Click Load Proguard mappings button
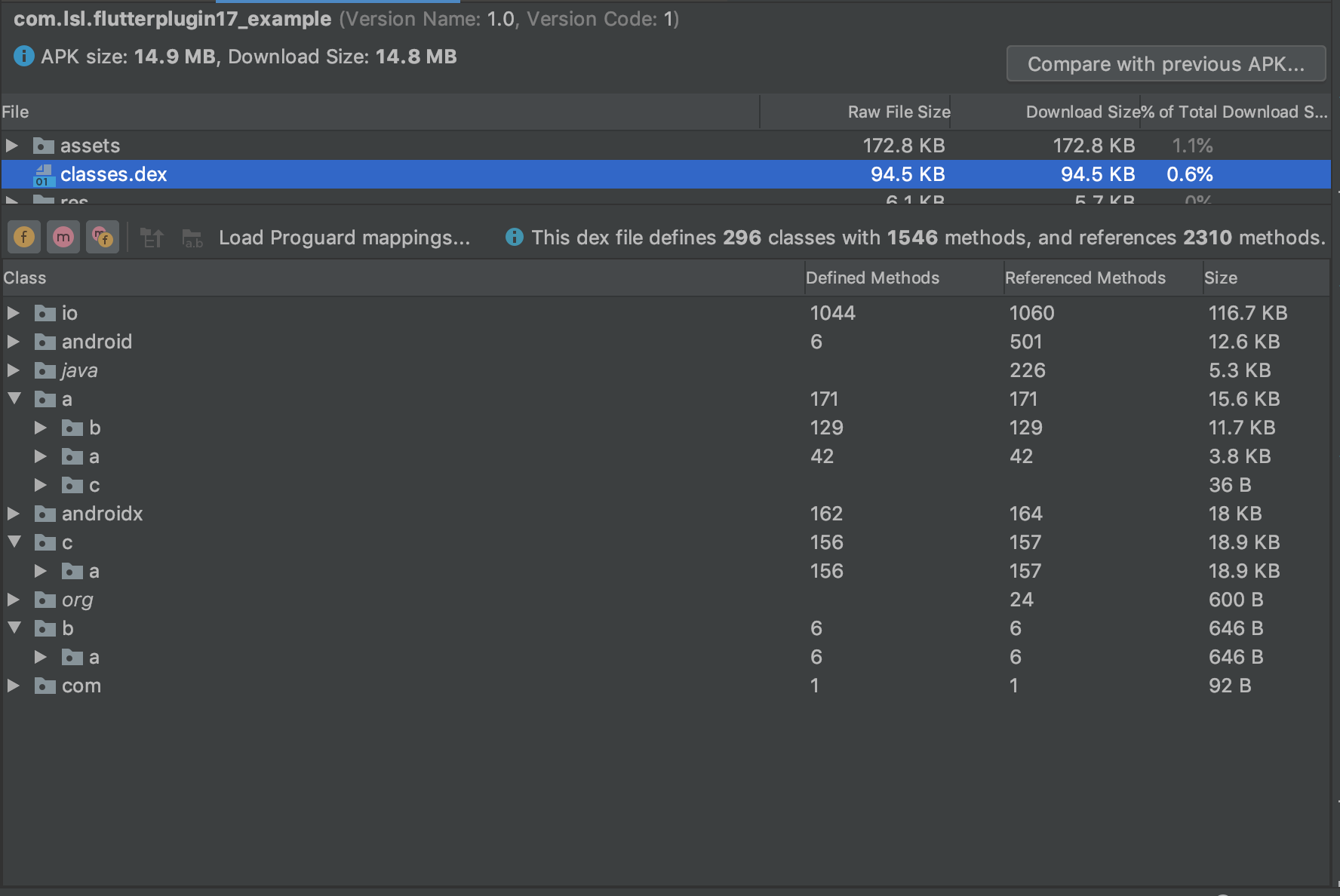Viewport: 1340px width, 896px height. point(344,238)
